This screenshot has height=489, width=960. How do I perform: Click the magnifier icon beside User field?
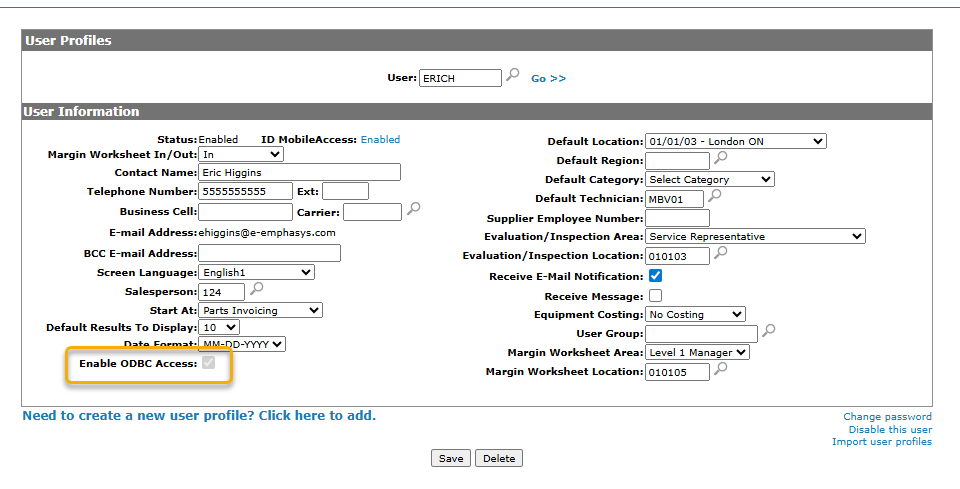coord(513,76)
